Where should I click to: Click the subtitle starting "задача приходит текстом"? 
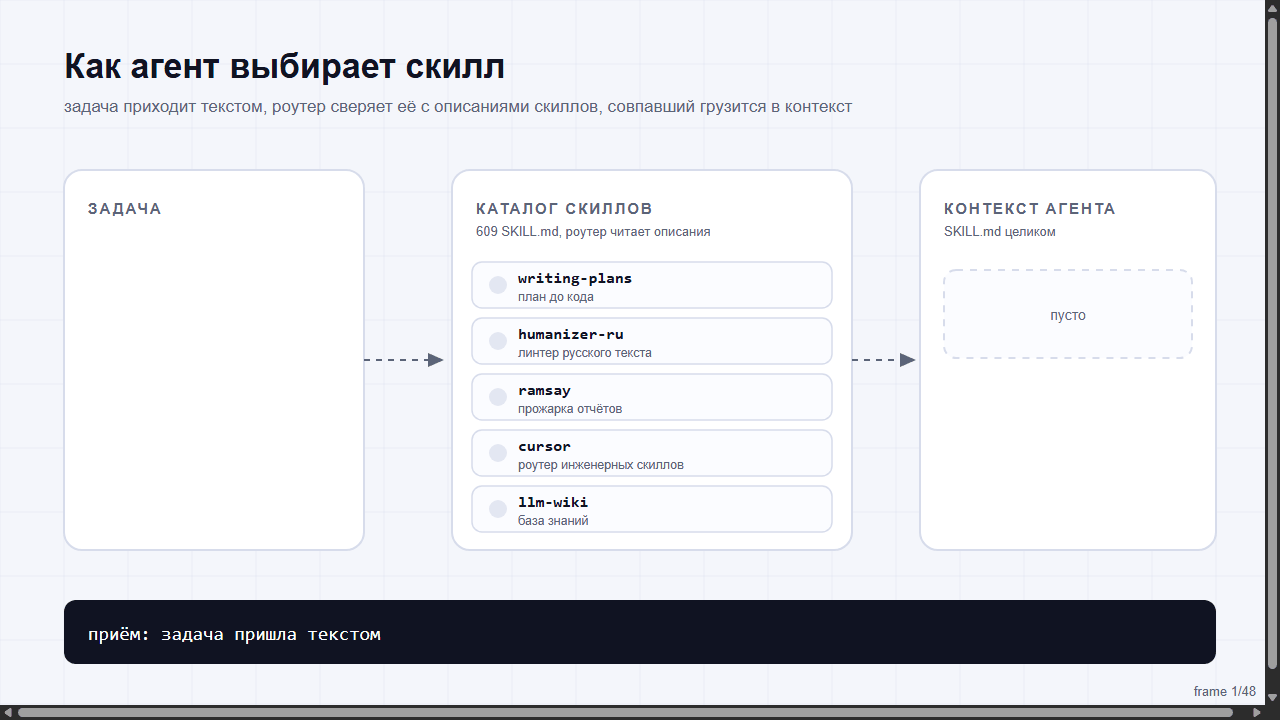458,107
